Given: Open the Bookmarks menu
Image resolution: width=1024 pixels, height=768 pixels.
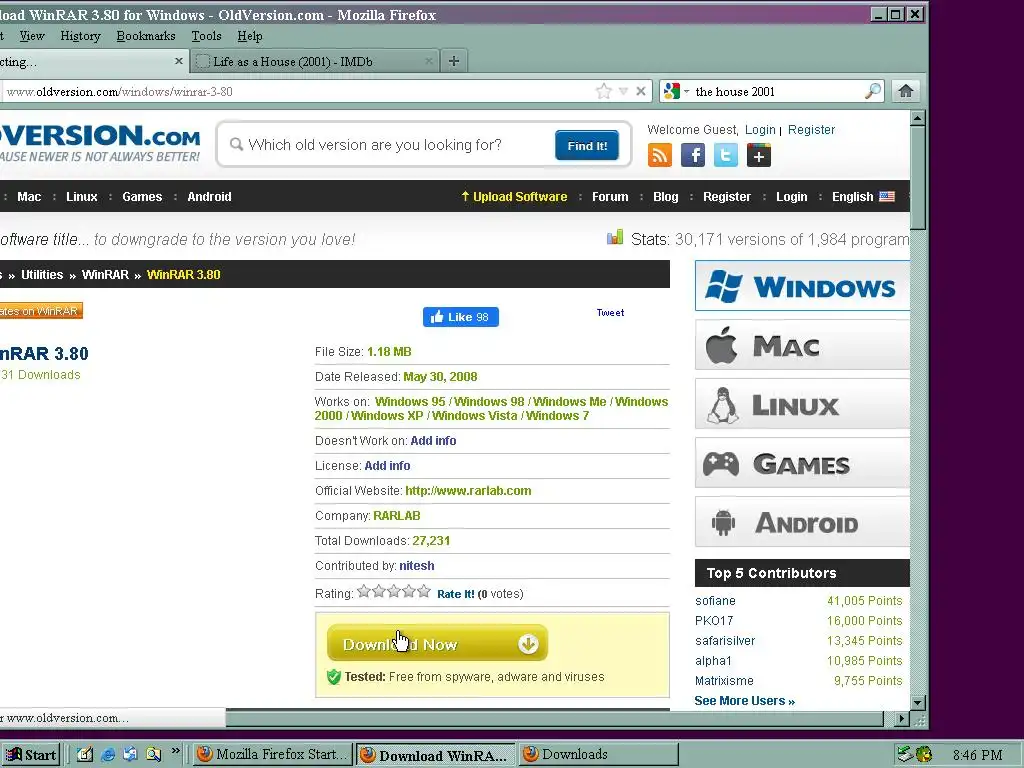Looking at the screenshot, I should pos(146,36).
